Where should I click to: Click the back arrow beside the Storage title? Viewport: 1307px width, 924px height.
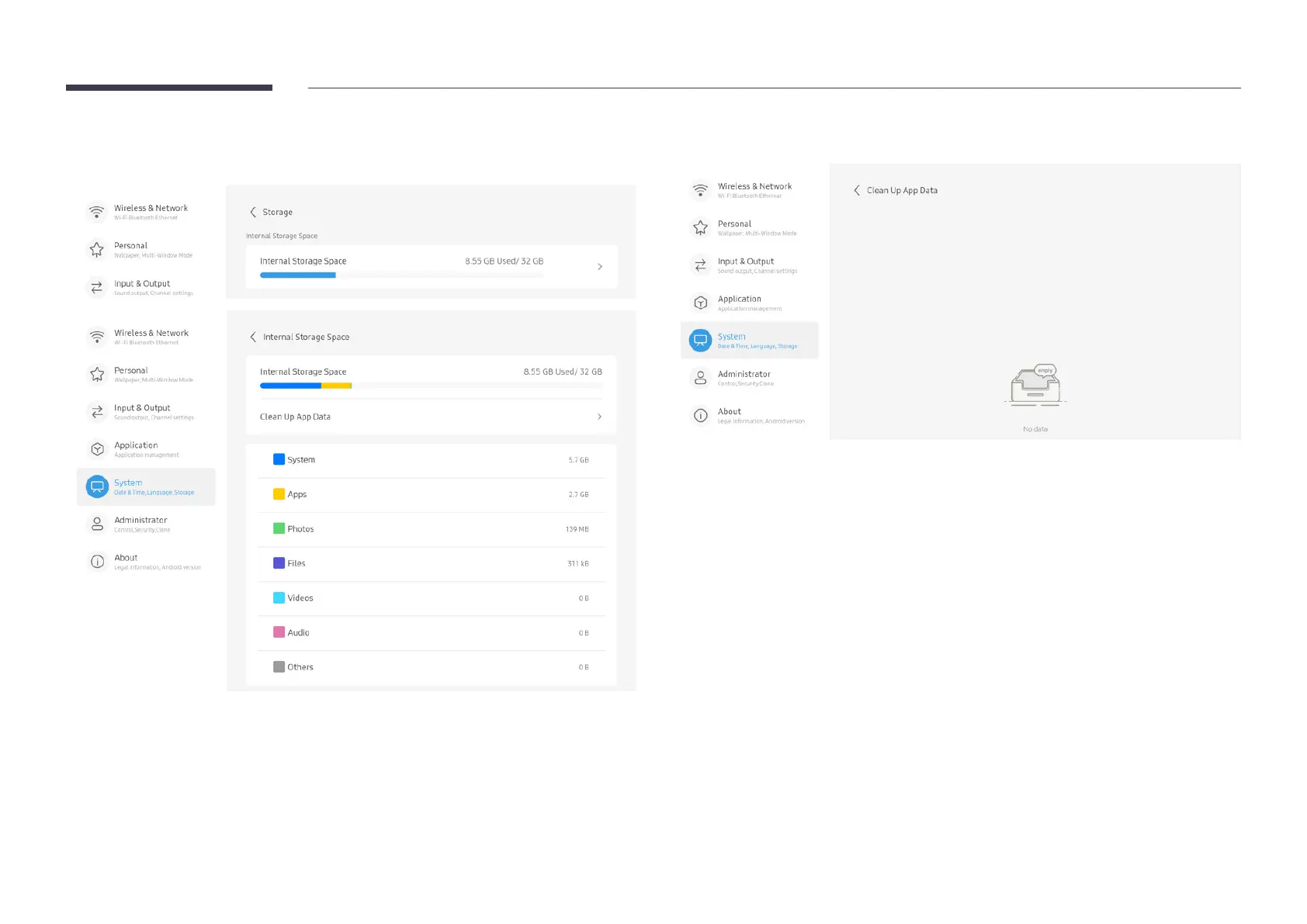[x=253, y=212]
